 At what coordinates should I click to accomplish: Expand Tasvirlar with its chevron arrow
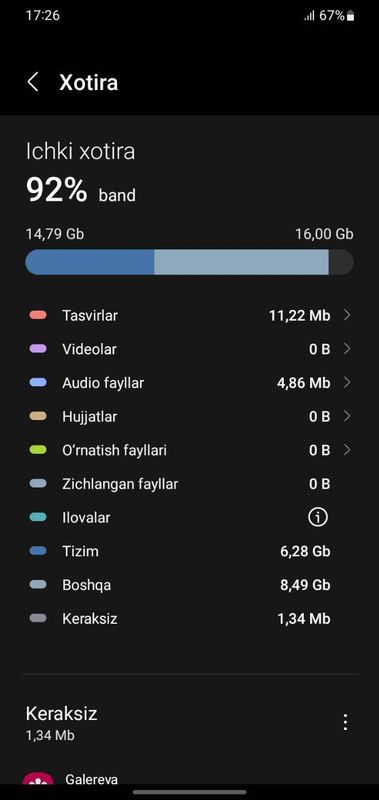347,315
